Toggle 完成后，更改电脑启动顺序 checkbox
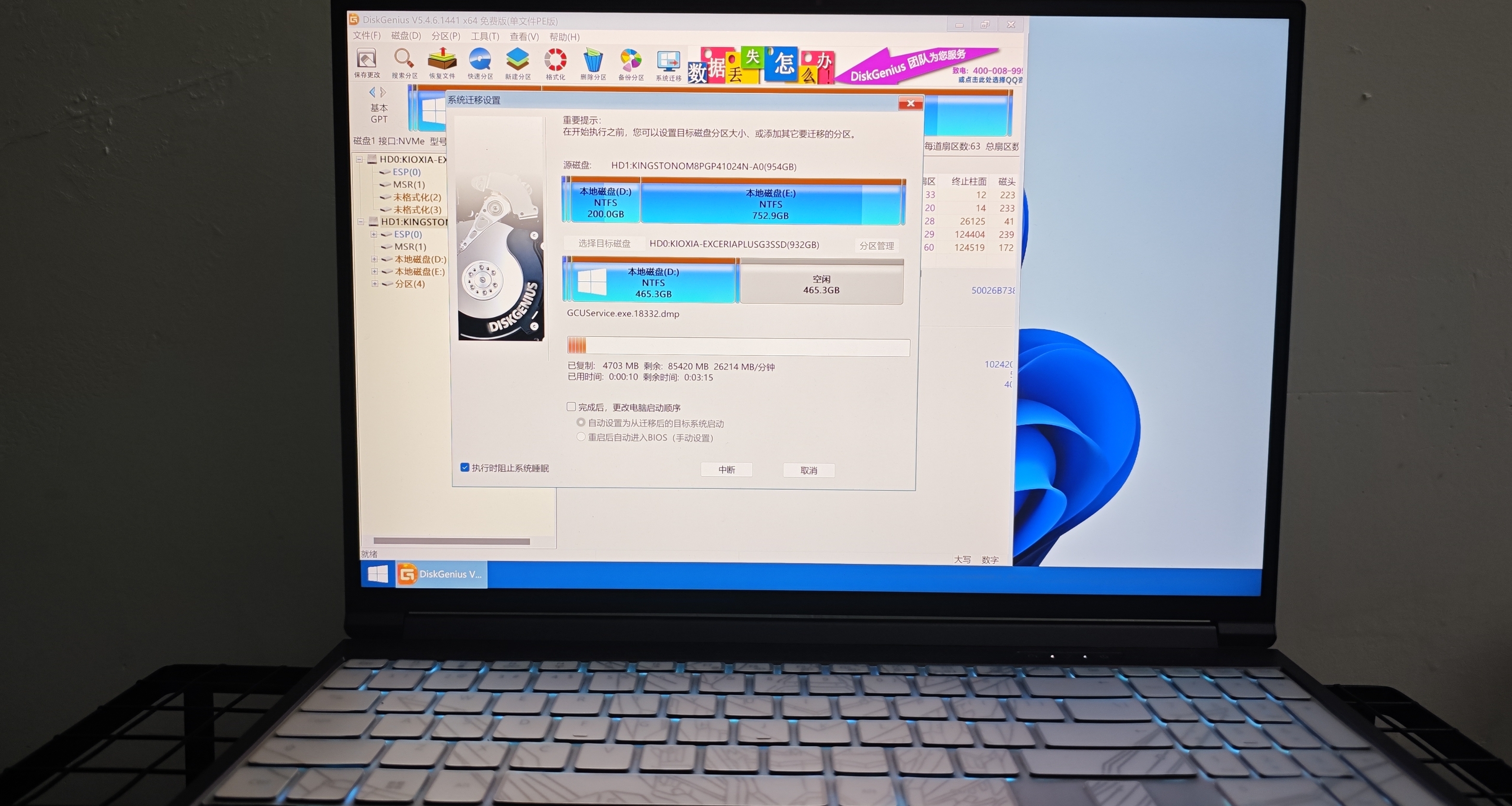The image size is (1512, 806). click(x=571, y=407)
